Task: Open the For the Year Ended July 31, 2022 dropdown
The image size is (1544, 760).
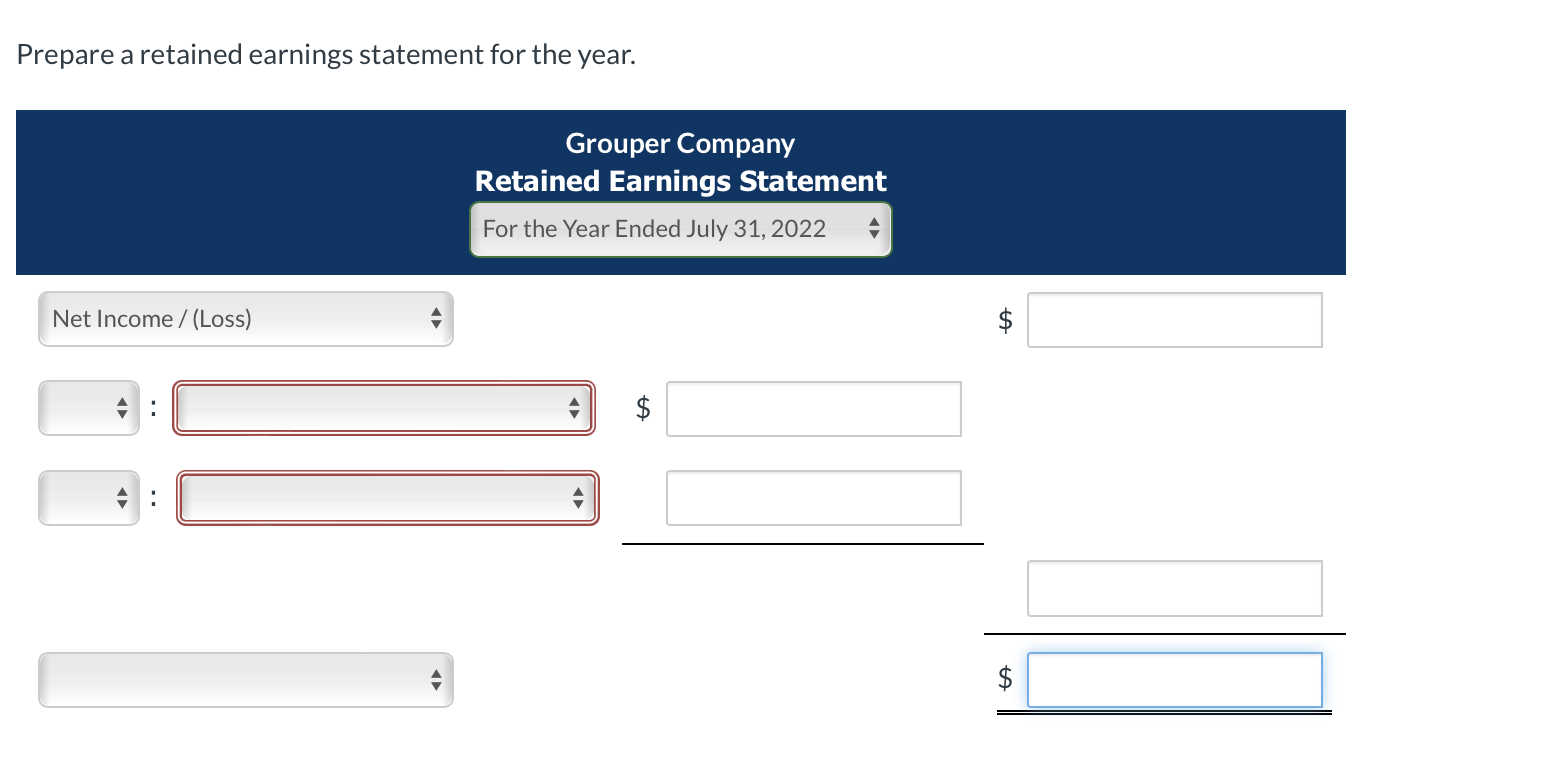Action: coord(680,229)
